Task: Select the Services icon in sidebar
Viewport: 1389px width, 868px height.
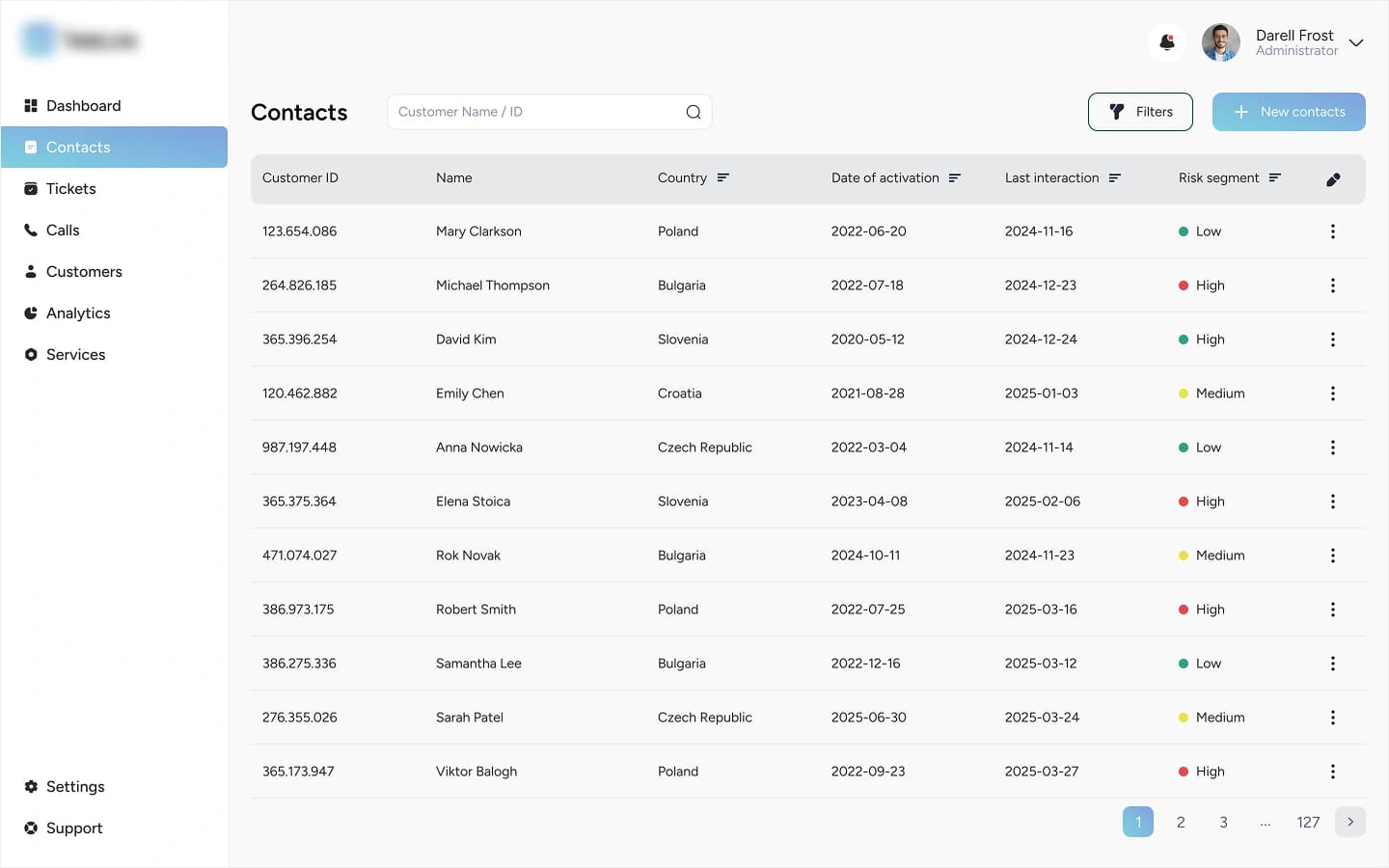Action: click(x=32, y=354)
